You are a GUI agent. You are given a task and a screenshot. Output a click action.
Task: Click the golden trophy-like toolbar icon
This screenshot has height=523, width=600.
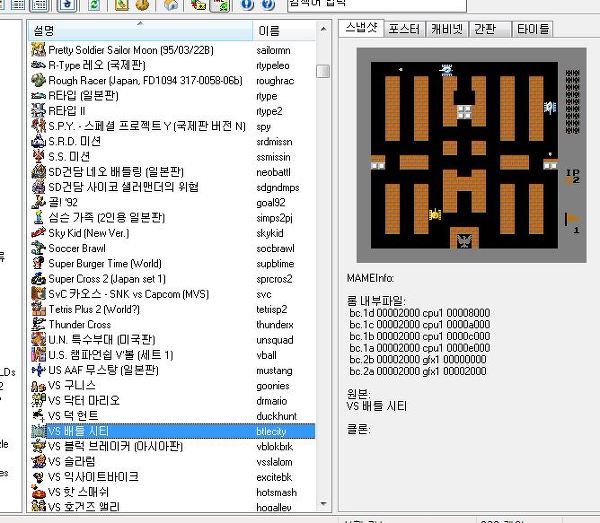142,5
